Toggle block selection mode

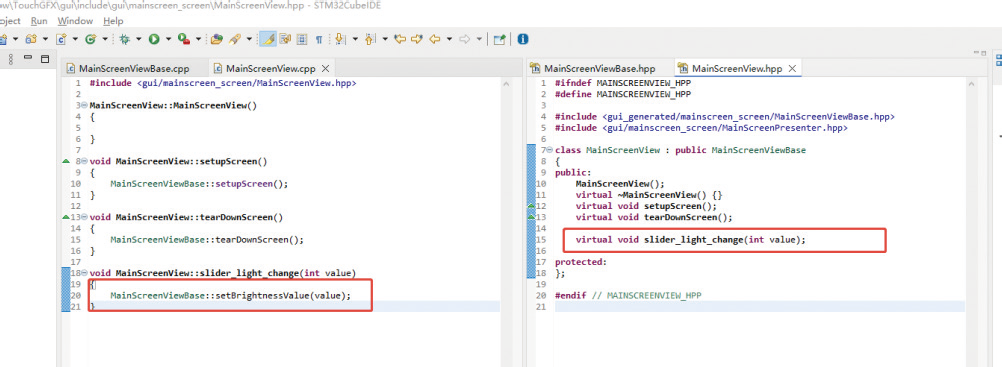(302, 39)
